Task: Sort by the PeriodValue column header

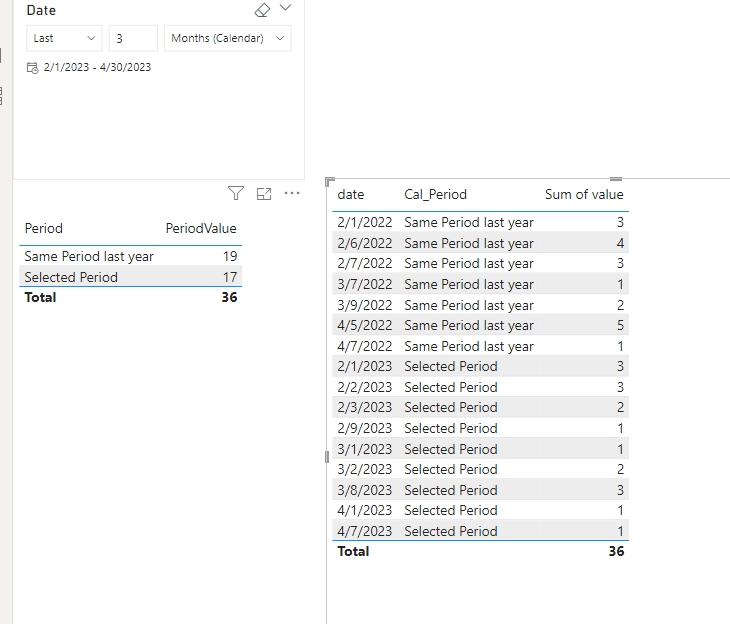Action: tap(201, 228)
